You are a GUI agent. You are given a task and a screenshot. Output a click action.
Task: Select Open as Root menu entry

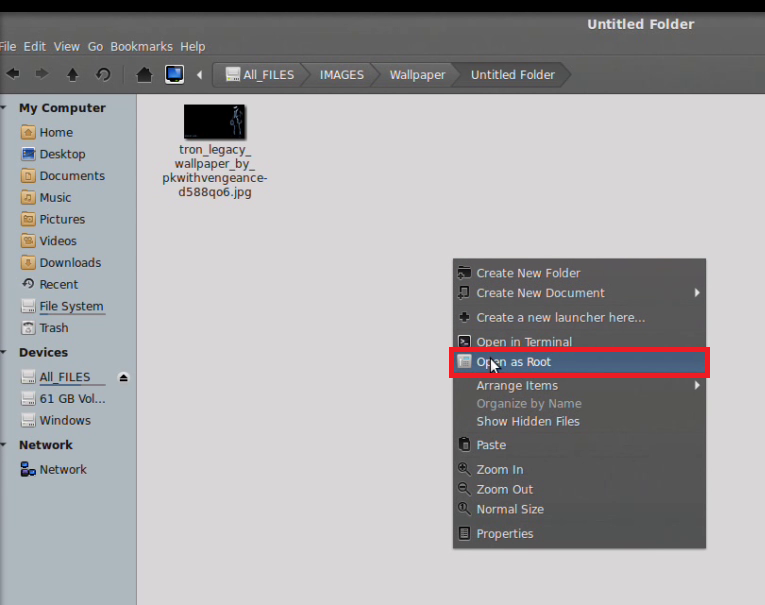pyautogui.click(x=513, y=362)
